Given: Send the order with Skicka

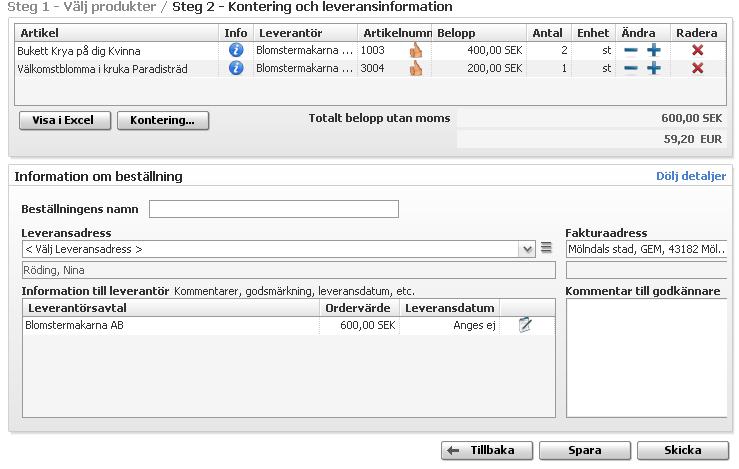Looking at the screenshot, I should point(683,450).
